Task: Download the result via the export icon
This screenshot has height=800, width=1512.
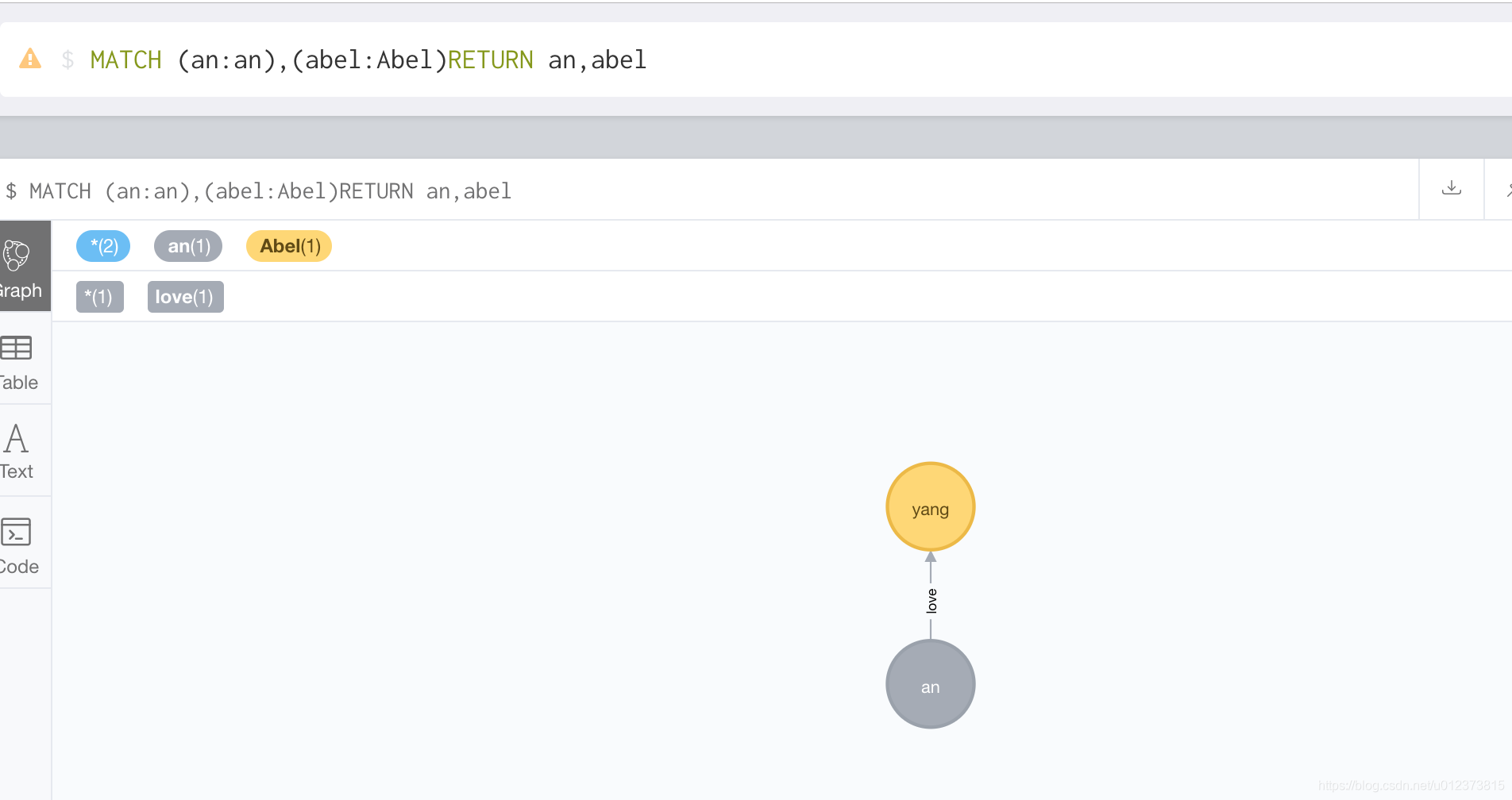Action: 1452,189
